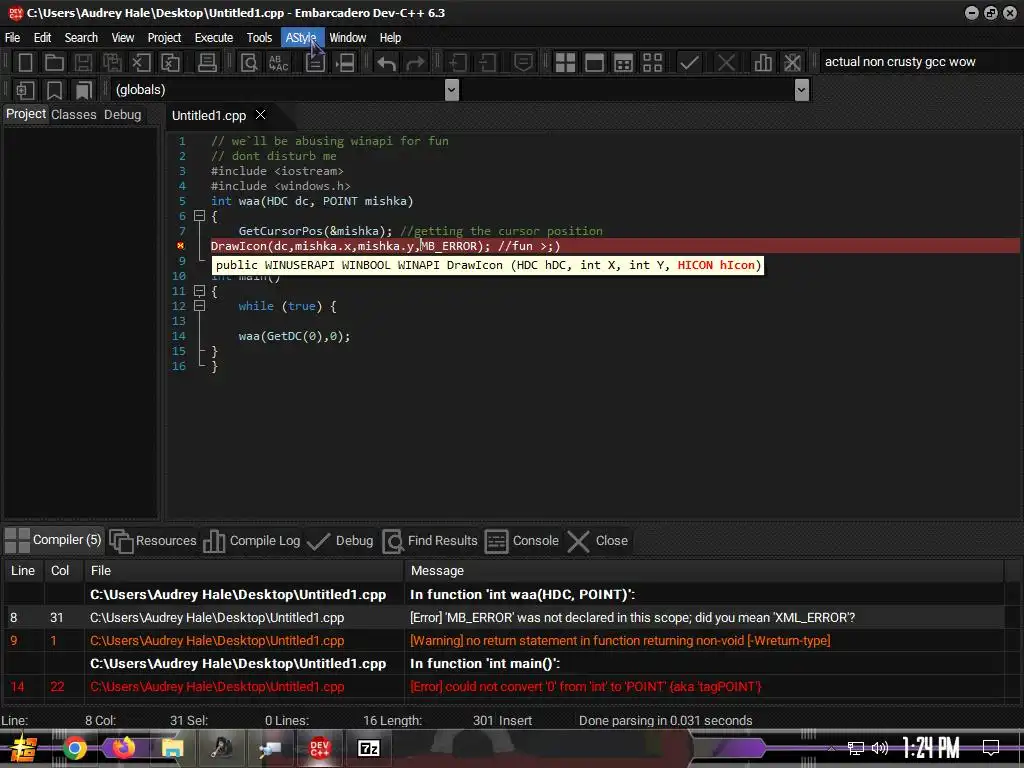Click the Compile four-squares icon
This screenshot has height=768, width=1024.
click(x=565, y=63)
